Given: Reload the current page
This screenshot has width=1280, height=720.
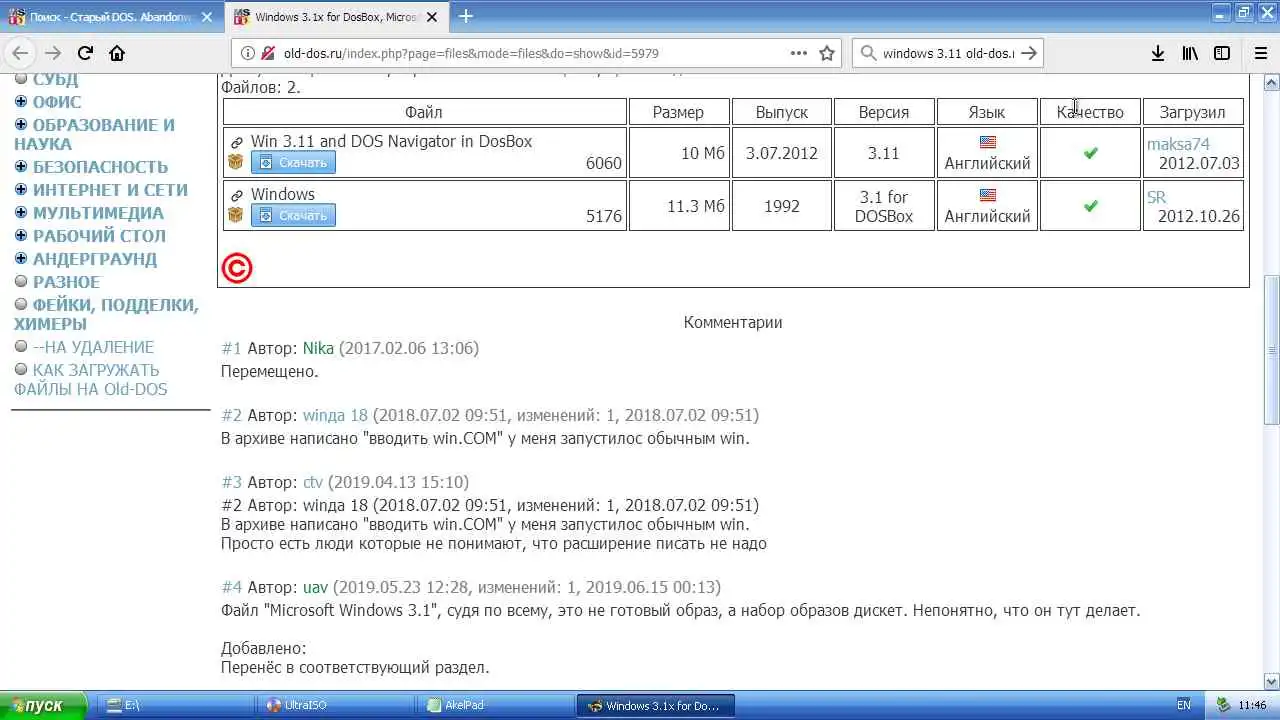Looking at the screenshot, I should 85,53.
